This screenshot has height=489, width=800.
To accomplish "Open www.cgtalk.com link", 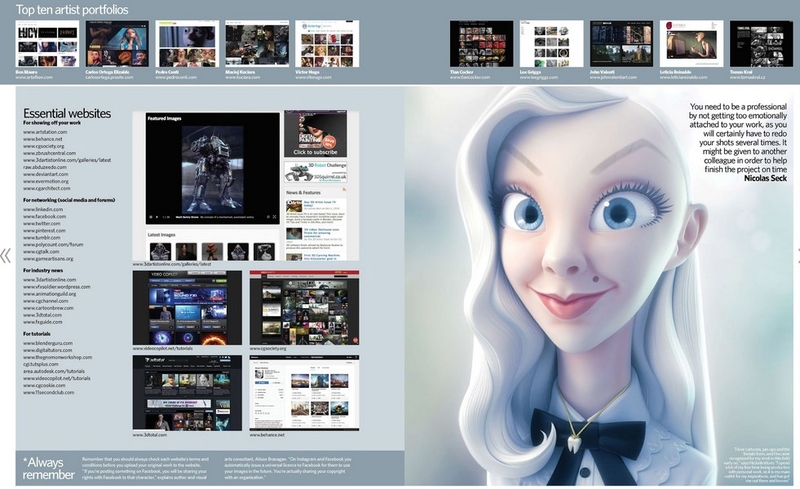I will 41,252.
